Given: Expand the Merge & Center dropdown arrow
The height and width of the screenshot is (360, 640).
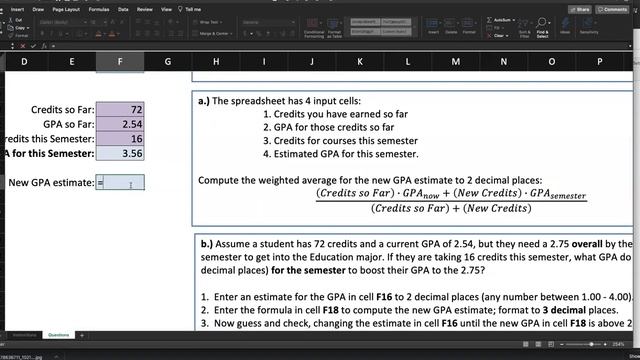Looking at the screenshot, I should click(231, 34).
